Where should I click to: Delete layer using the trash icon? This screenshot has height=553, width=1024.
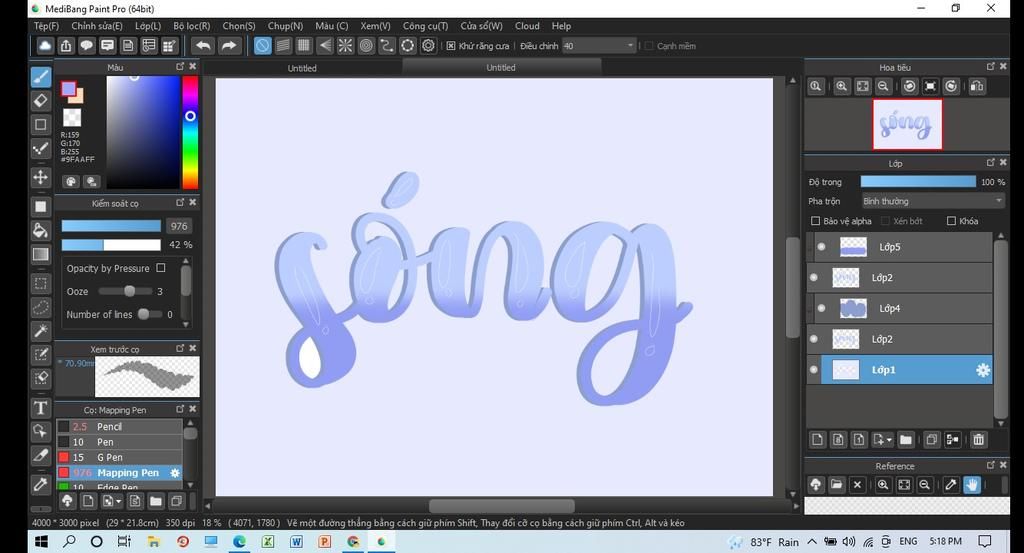coord(978,439)
